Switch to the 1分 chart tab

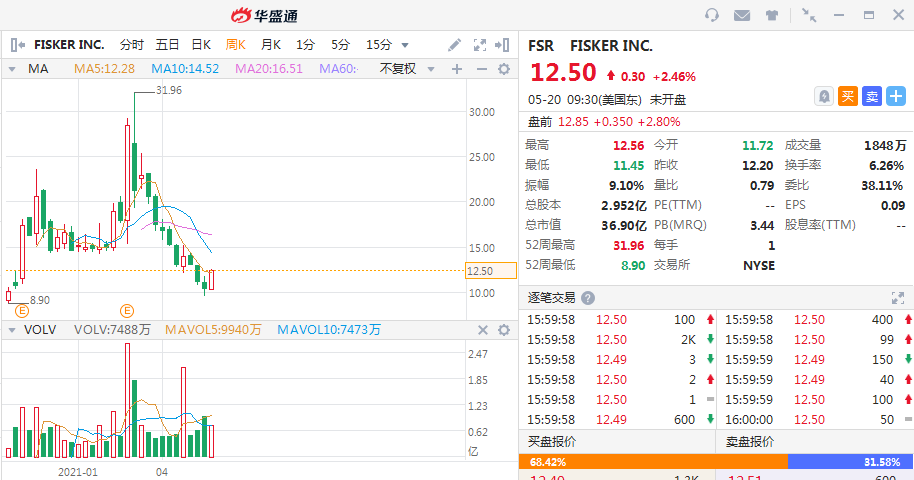pyautogui.click(x=305, y=45)
